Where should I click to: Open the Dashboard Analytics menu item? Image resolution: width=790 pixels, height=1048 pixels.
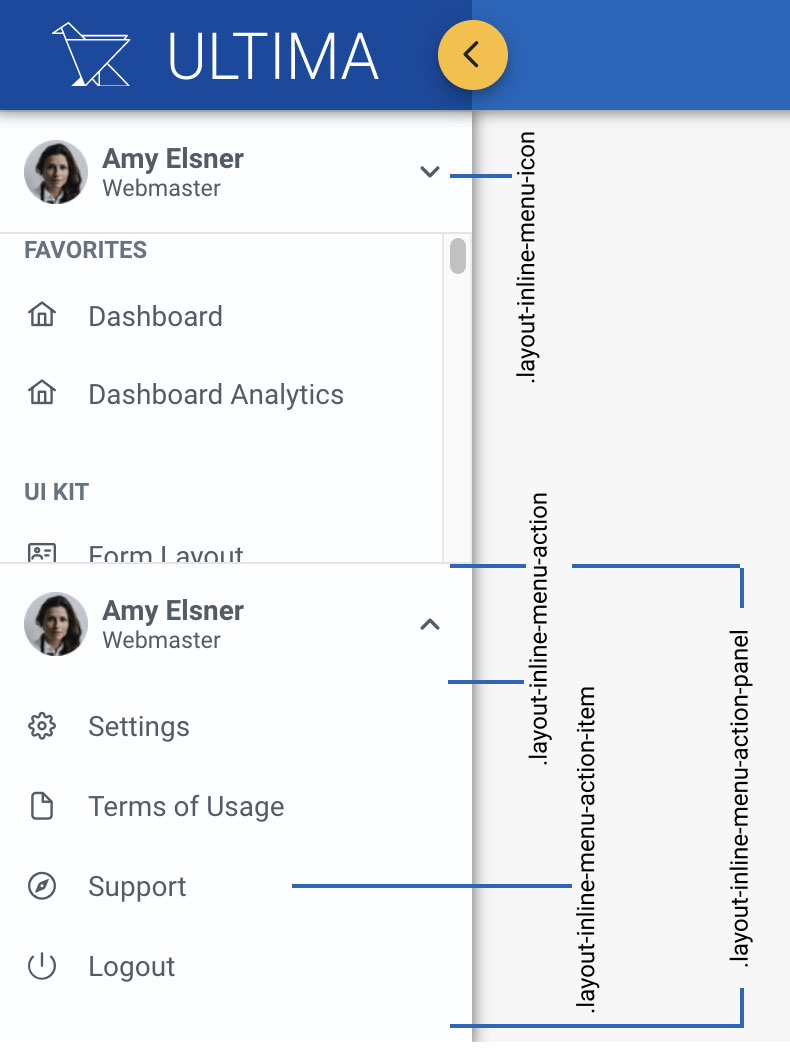pos(215,394)
